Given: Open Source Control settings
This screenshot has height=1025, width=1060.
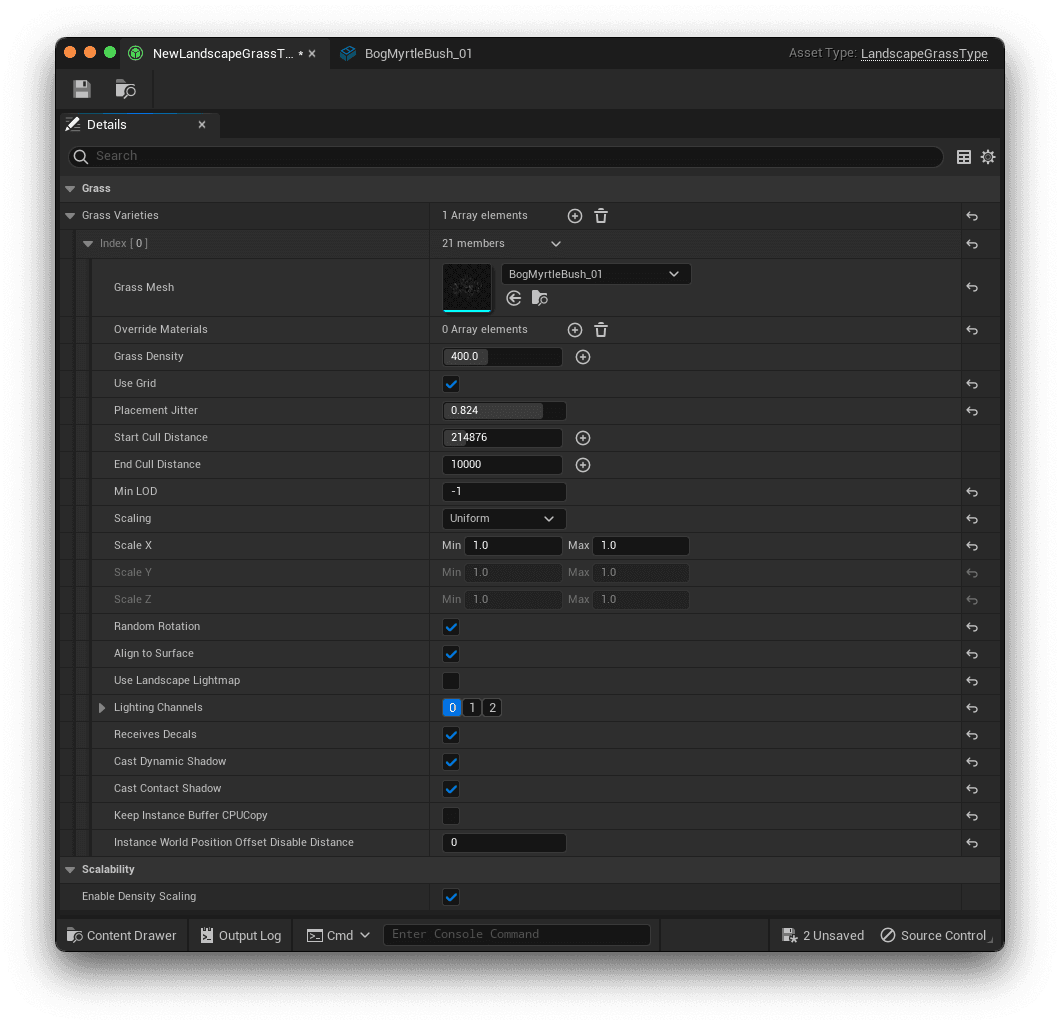Looking at the screenshot, I should (x=934, y=934).
